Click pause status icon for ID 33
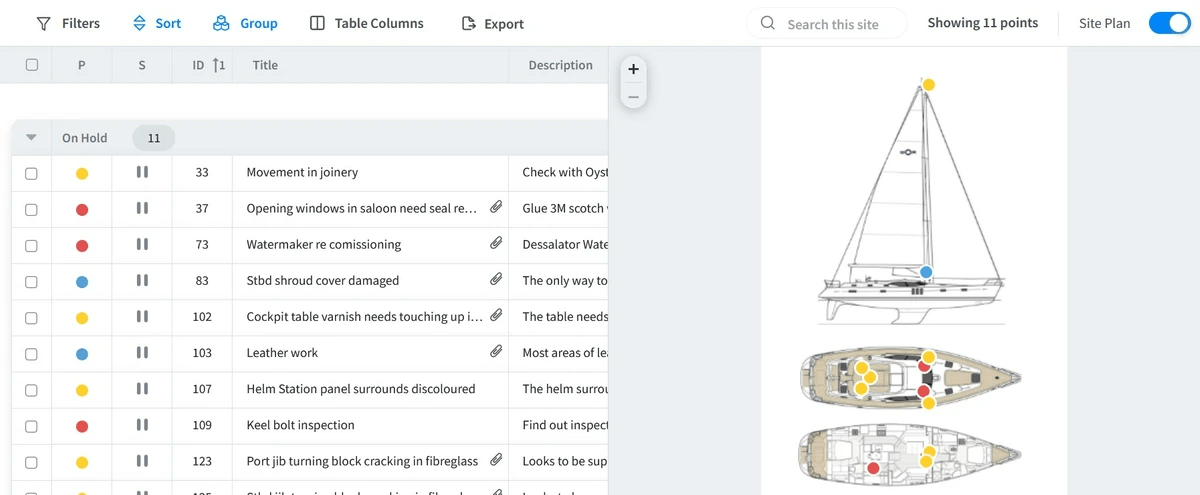 [x=142, y=173]
